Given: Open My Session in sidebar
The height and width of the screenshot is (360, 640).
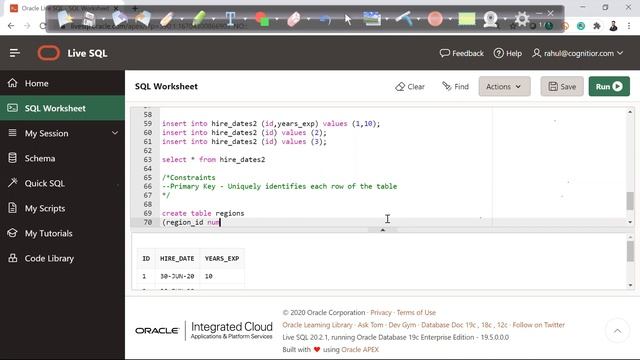Looking at the screenshot, I should click(47, 133).
